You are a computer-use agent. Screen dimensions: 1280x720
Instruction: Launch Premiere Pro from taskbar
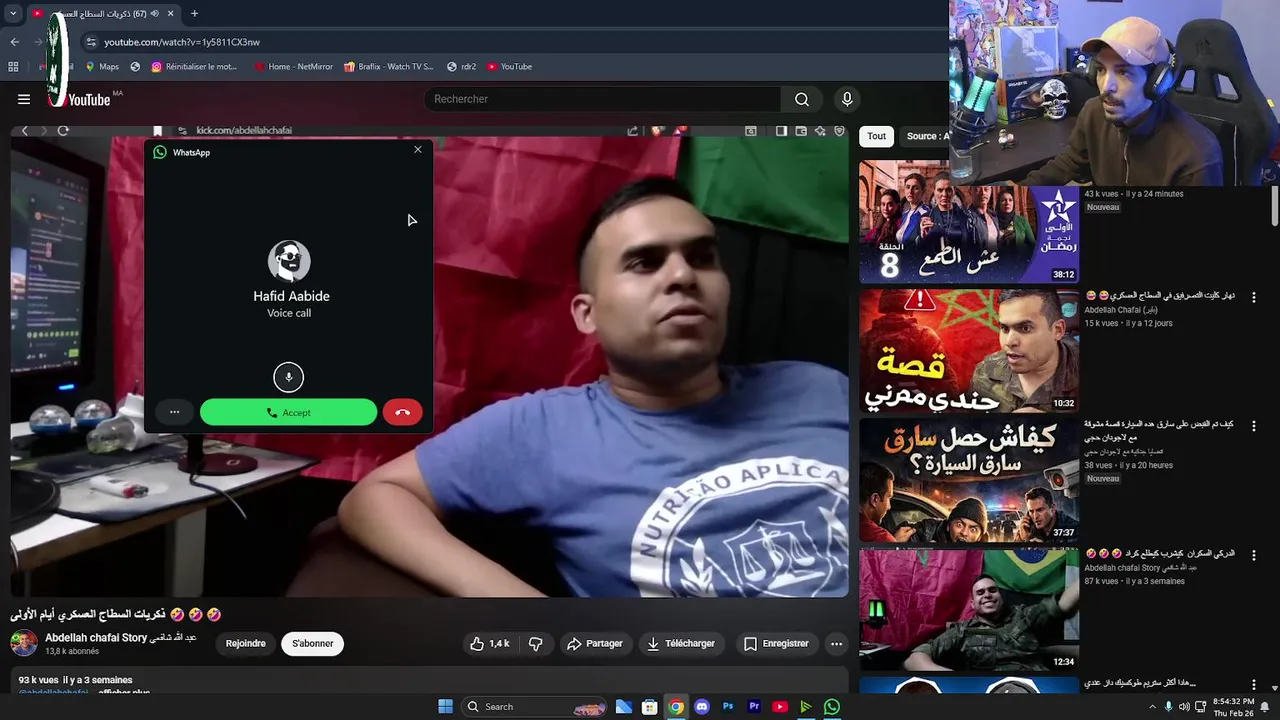[754, 707]
